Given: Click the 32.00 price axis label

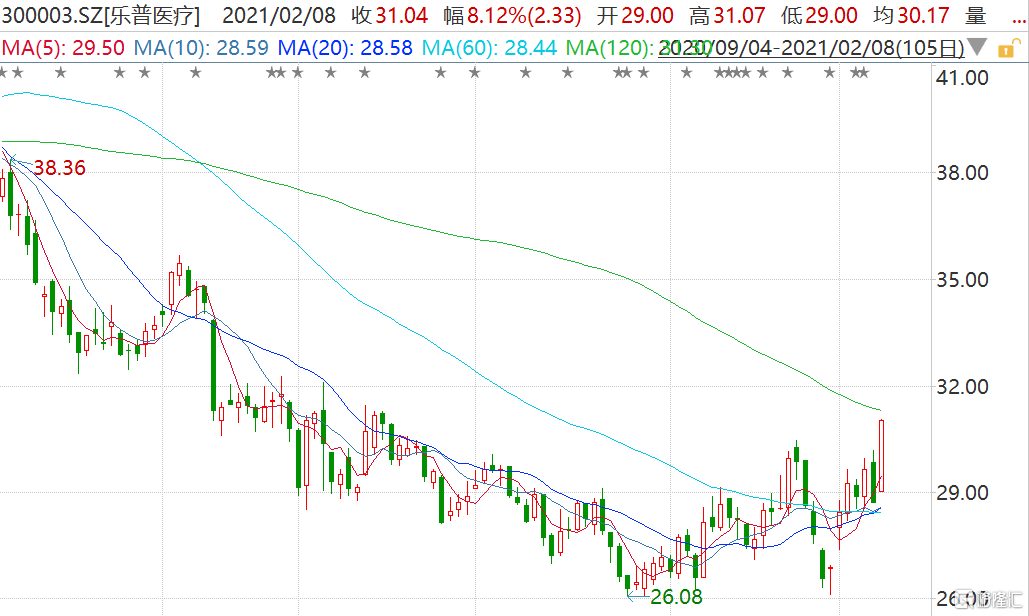Looking at the screenshot, I should click(962, 386).
